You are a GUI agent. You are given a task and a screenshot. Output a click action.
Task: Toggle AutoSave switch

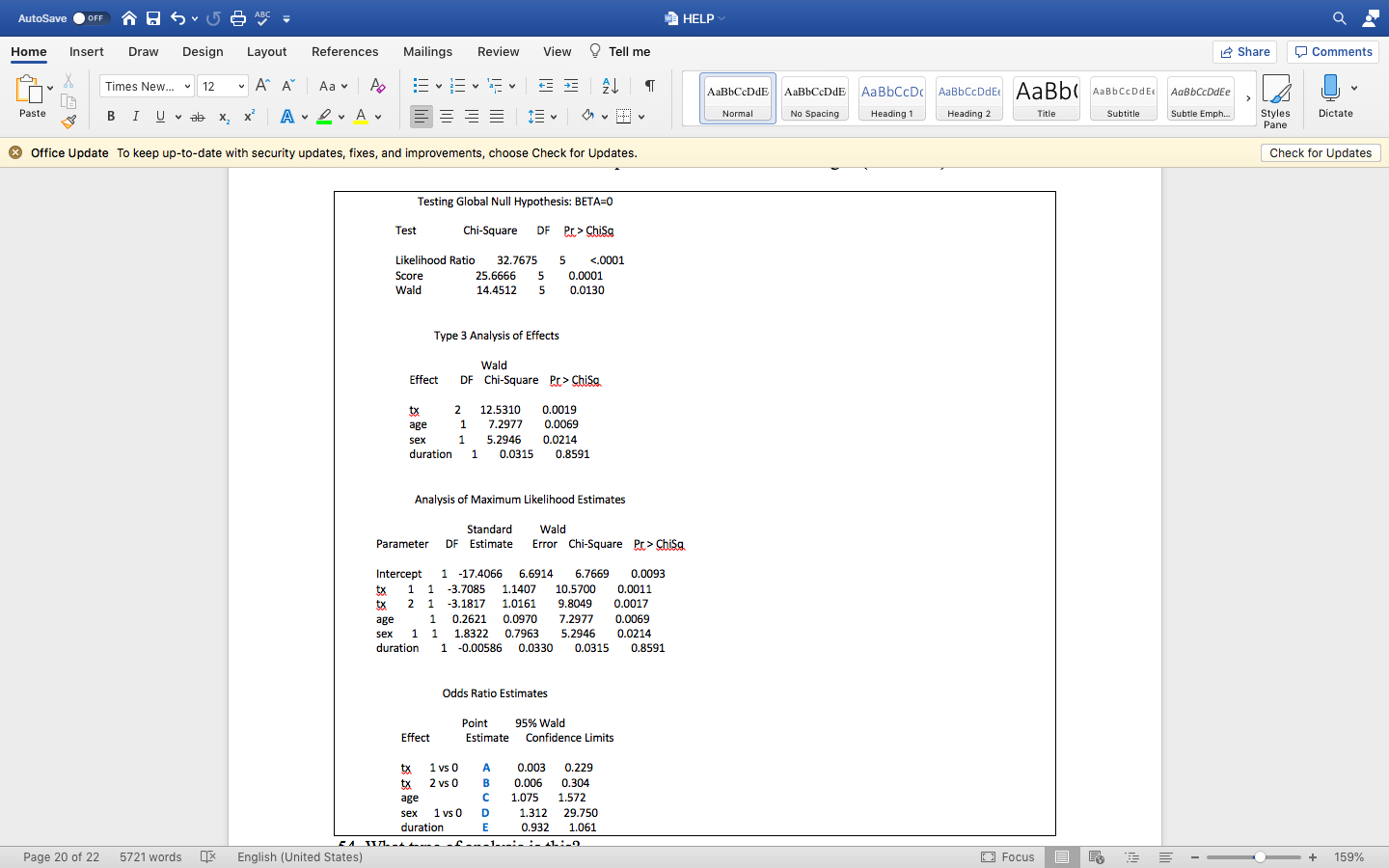click(x=91, y=18)
